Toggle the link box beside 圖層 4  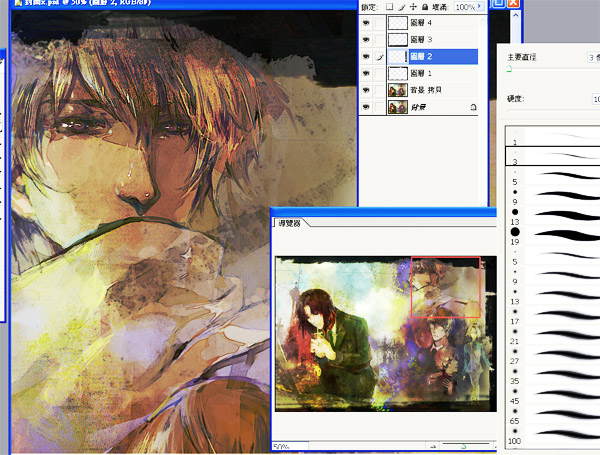pos(379,23)
